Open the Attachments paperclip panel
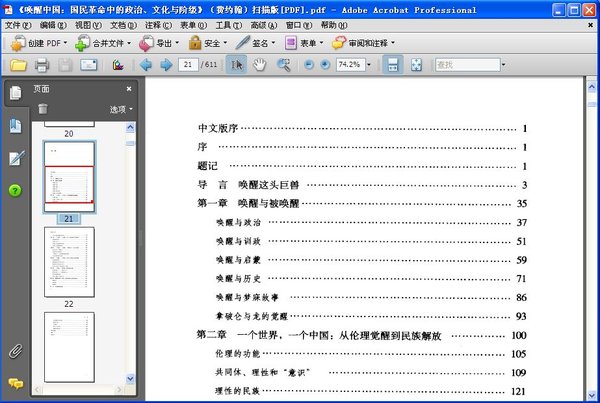The width and height of the screenshot is (600, 403). [x=15, y=351]
